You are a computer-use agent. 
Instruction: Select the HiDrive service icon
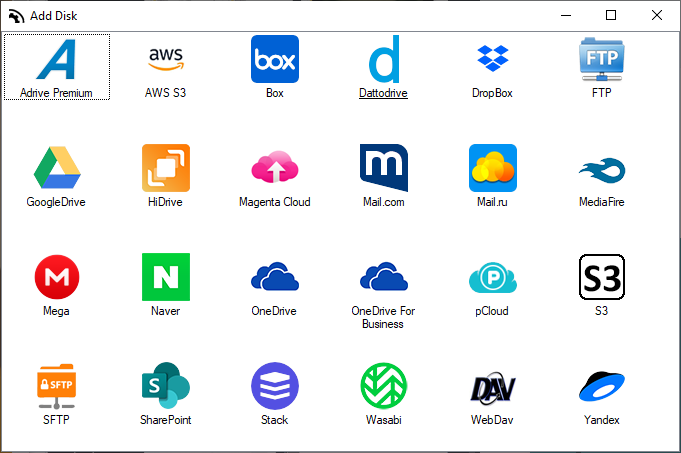165,169
